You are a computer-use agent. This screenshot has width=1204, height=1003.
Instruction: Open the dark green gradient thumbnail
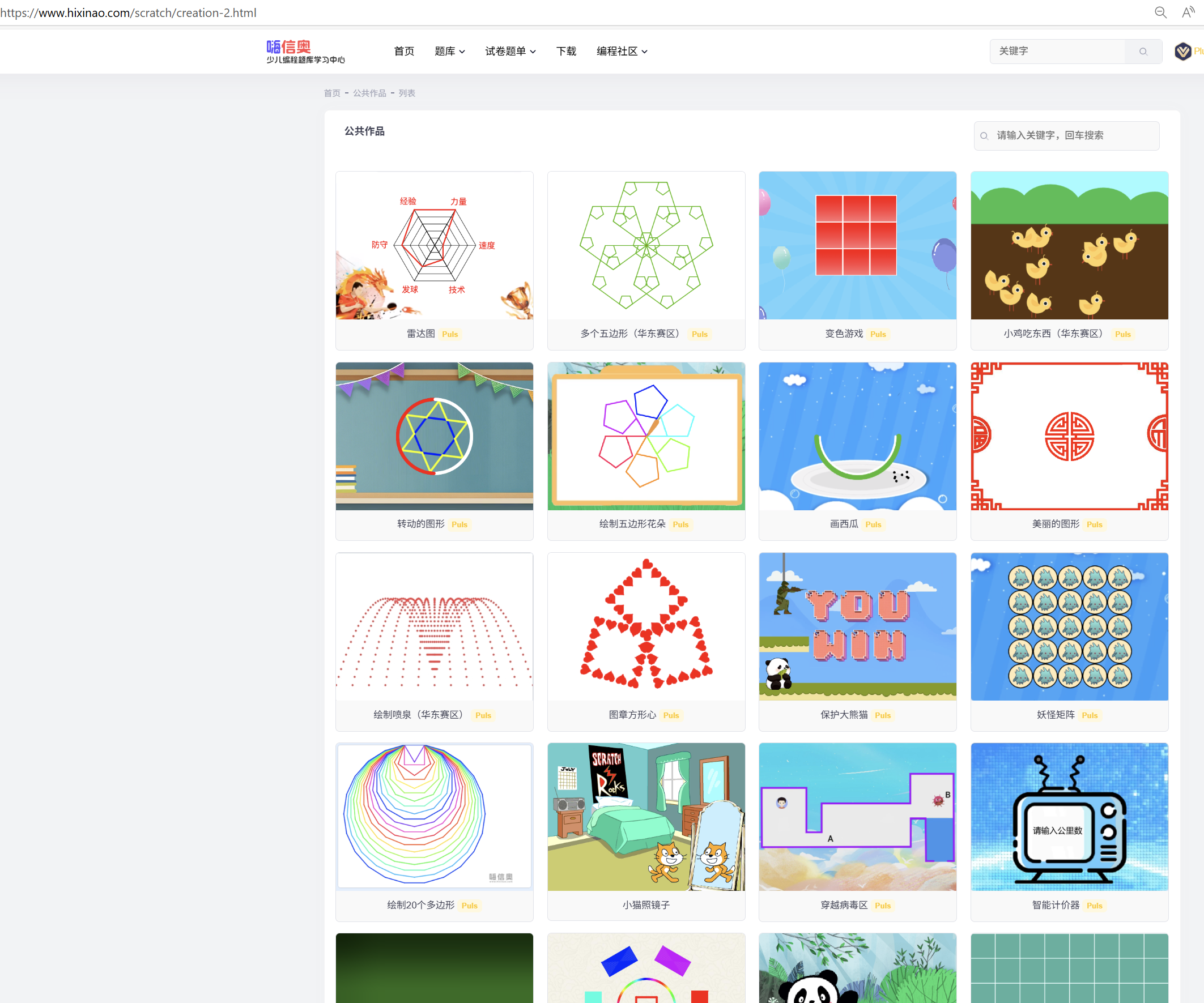click(434, 968)
